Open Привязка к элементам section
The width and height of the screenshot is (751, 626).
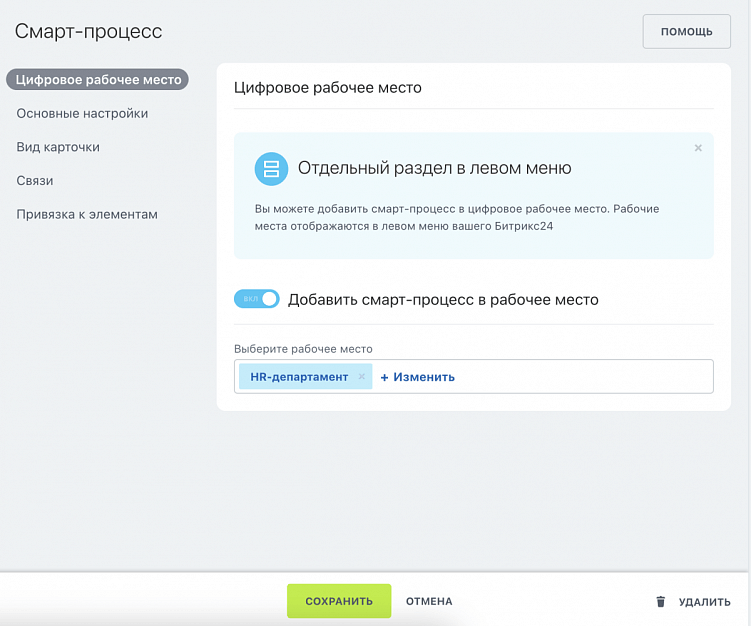87,214
